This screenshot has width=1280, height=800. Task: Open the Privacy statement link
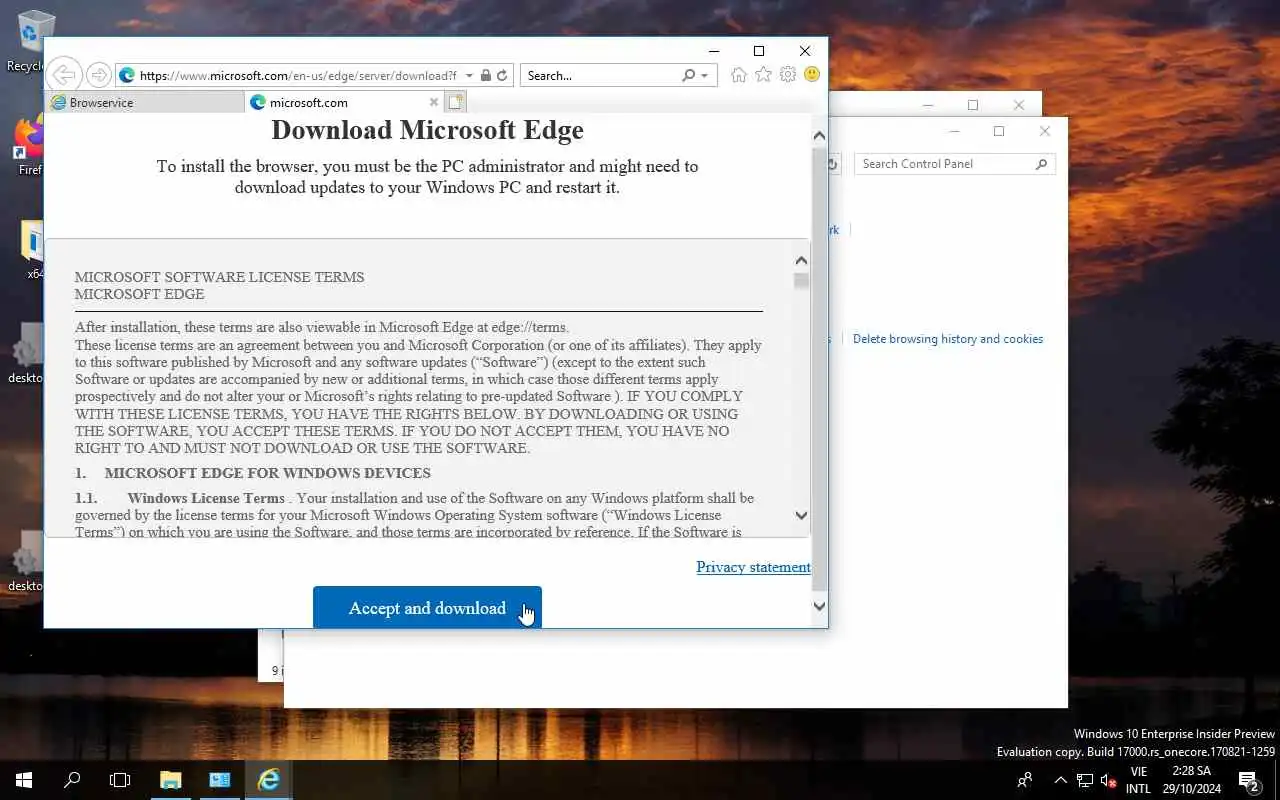coord(753,567)
